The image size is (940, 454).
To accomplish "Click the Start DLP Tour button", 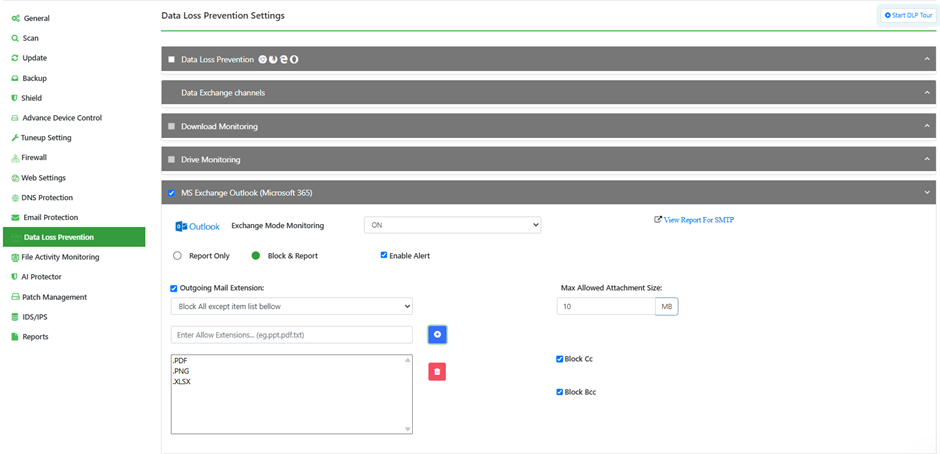I will point(908,16).
